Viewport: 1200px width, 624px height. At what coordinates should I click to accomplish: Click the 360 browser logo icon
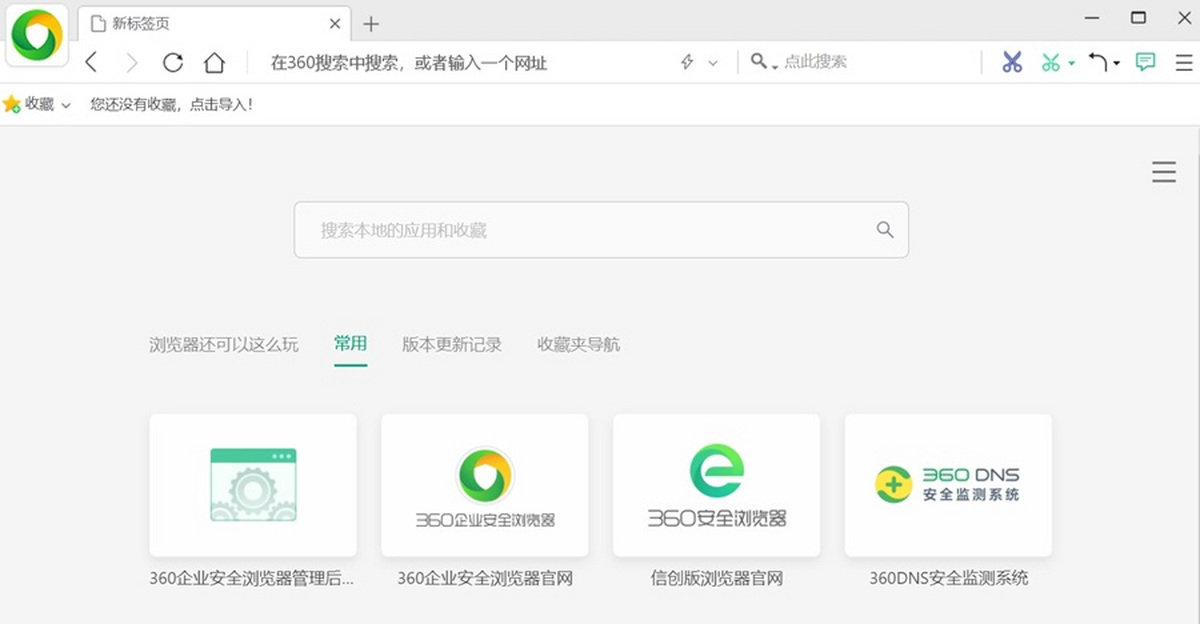click(x=36, y=35)
